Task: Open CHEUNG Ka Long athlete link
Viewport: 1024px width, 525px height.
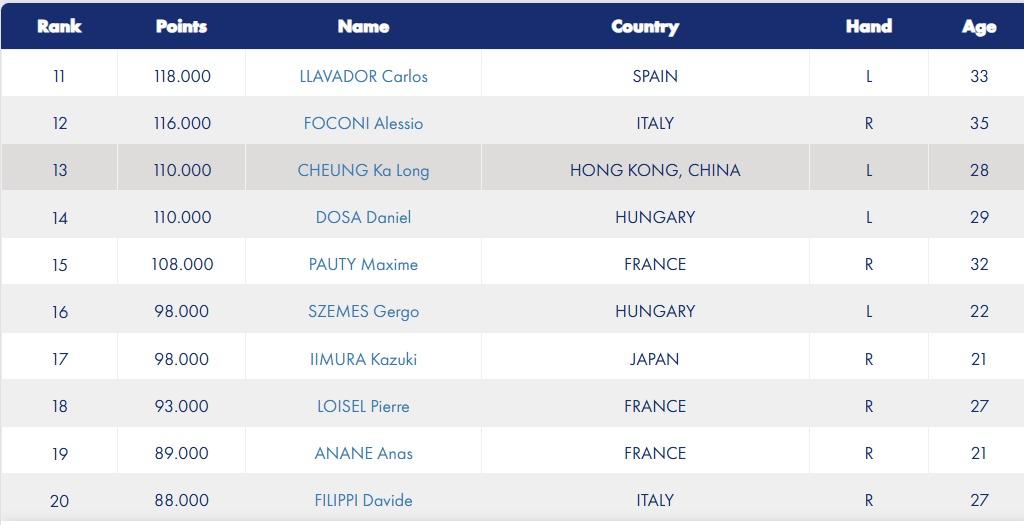Action: pos(363,170)
